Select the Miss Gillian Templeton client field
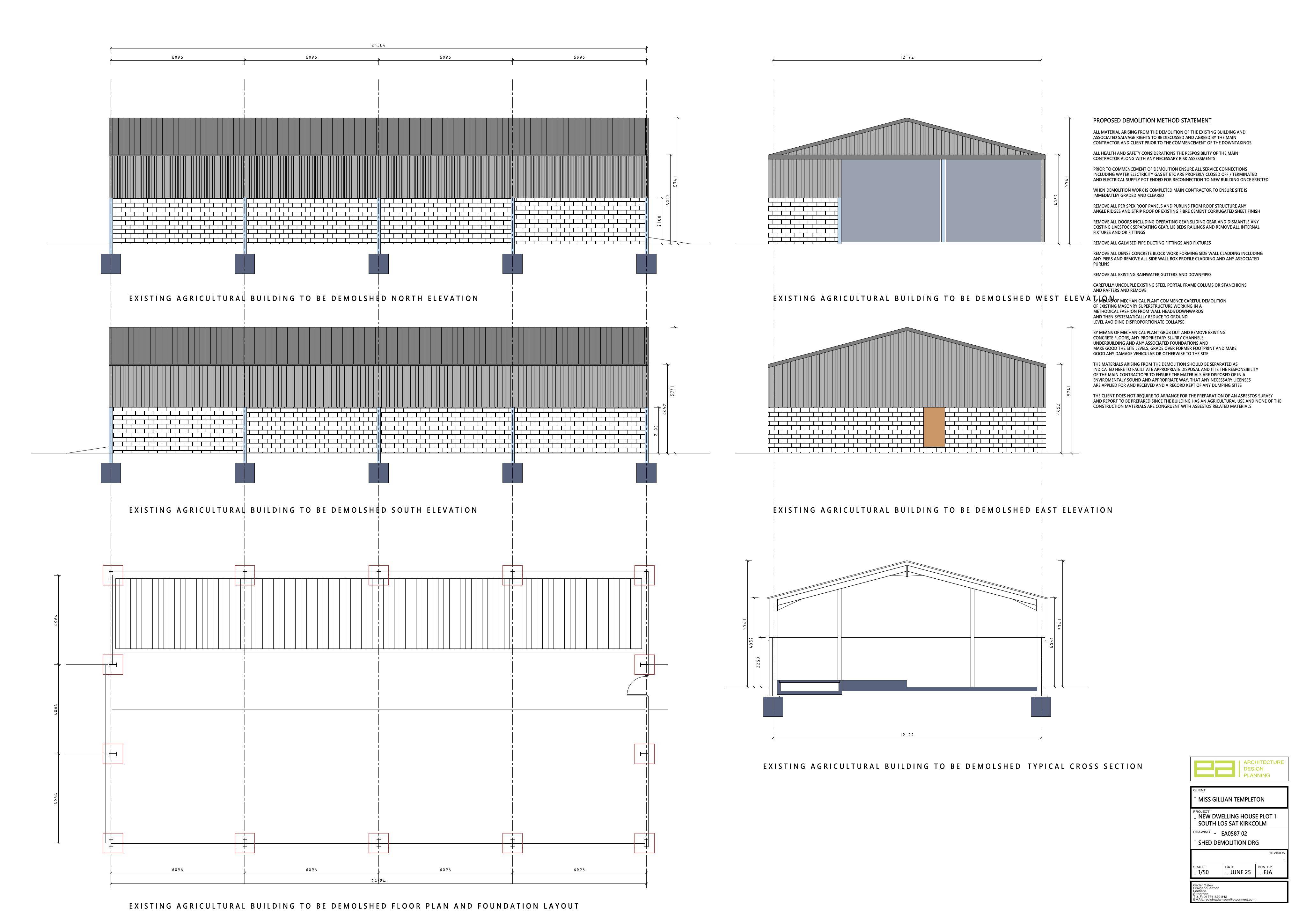 [x=1239, y=797]
